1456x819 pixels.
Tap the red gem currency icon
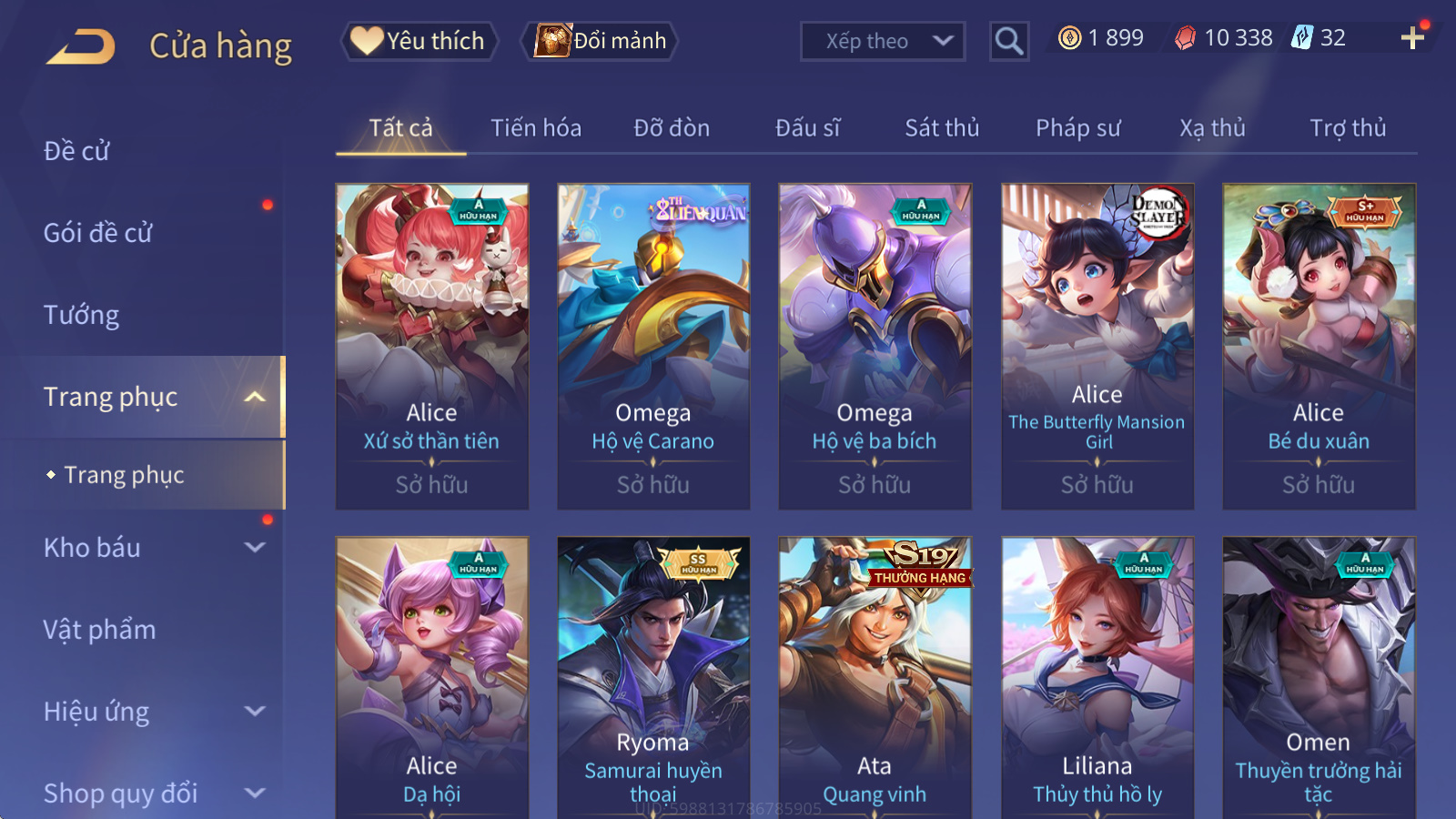pos(1185,38)
